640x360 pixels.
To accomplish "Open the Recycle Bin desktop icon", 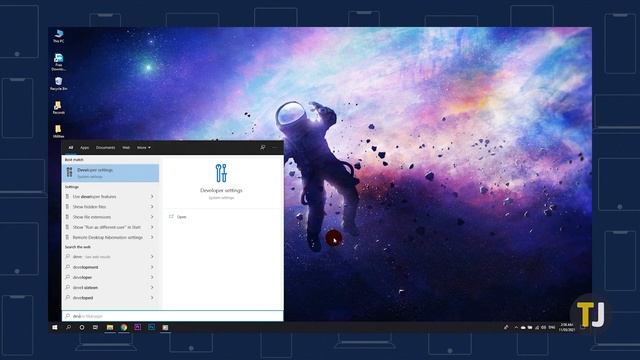I will coord(58,84).
